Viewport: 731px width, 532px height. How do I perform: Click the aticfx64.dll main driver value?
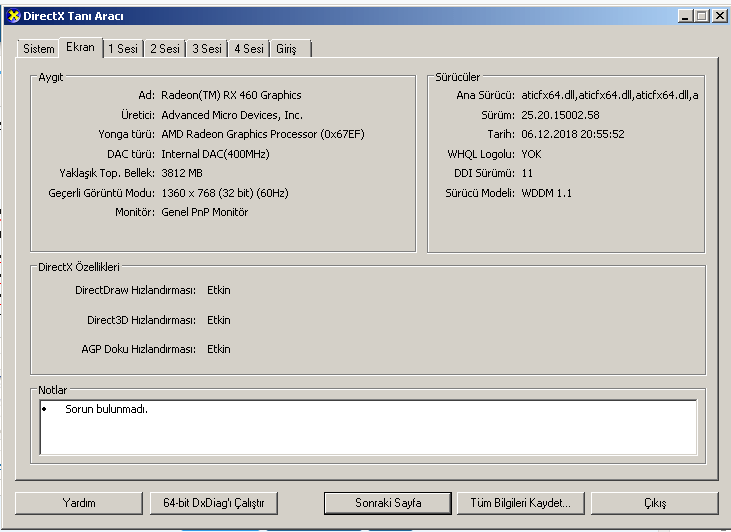click(x=610, y=95)
